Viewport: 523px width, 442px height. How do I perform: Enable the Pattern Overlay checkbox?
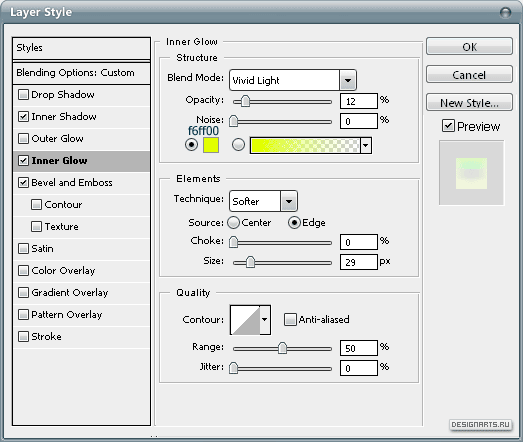click(23, 315)
